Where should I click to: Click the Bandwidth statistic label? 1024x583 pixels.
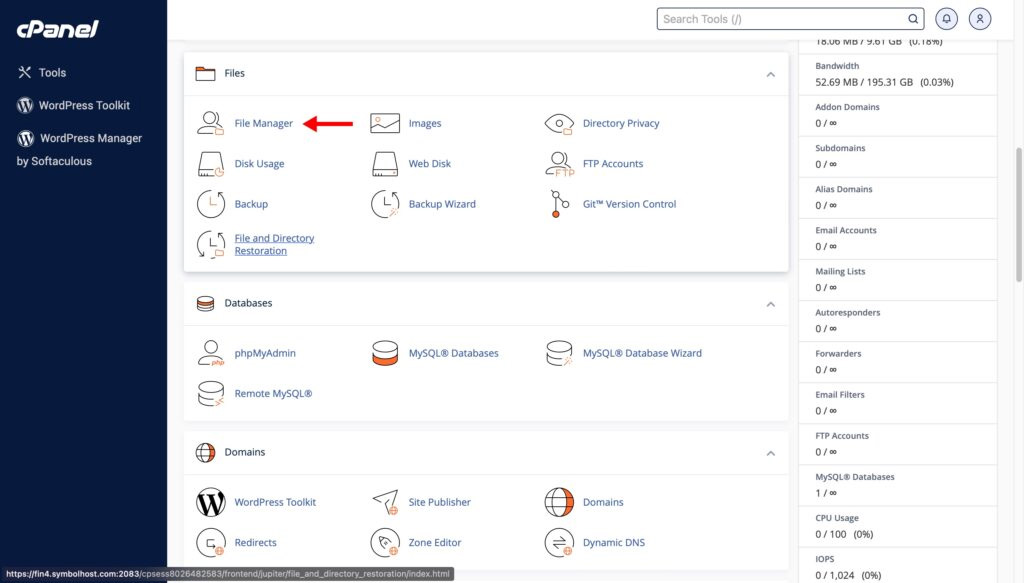pyautogui.click(x=837, y=66)
